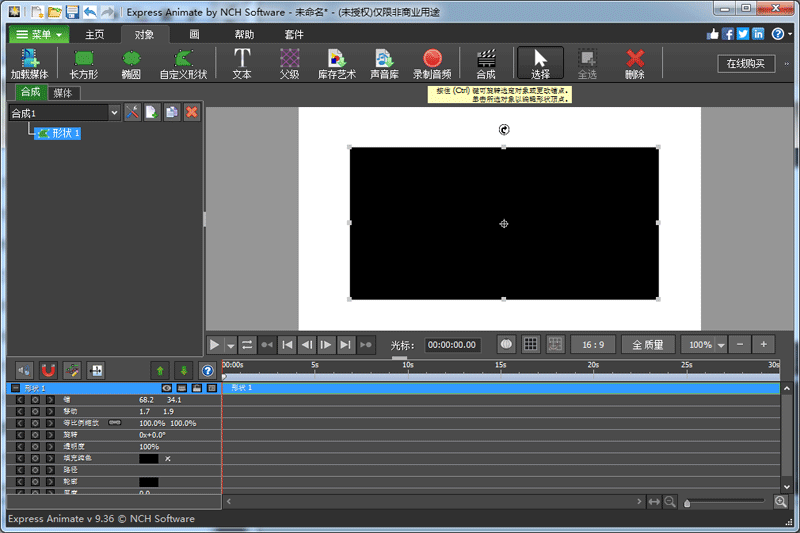Screen dimensions: 800x533
Task: Add a 长方形 rectangle shape
Action: tap(84, 63)
